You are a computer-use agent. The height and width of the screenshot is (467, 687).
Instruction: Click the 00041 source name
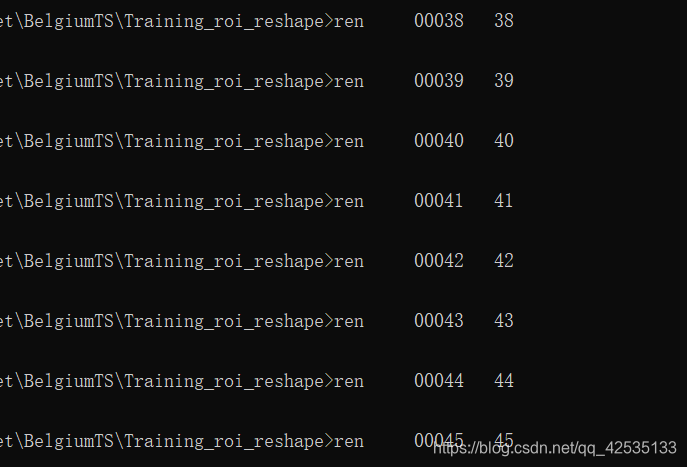coord(439,201)
